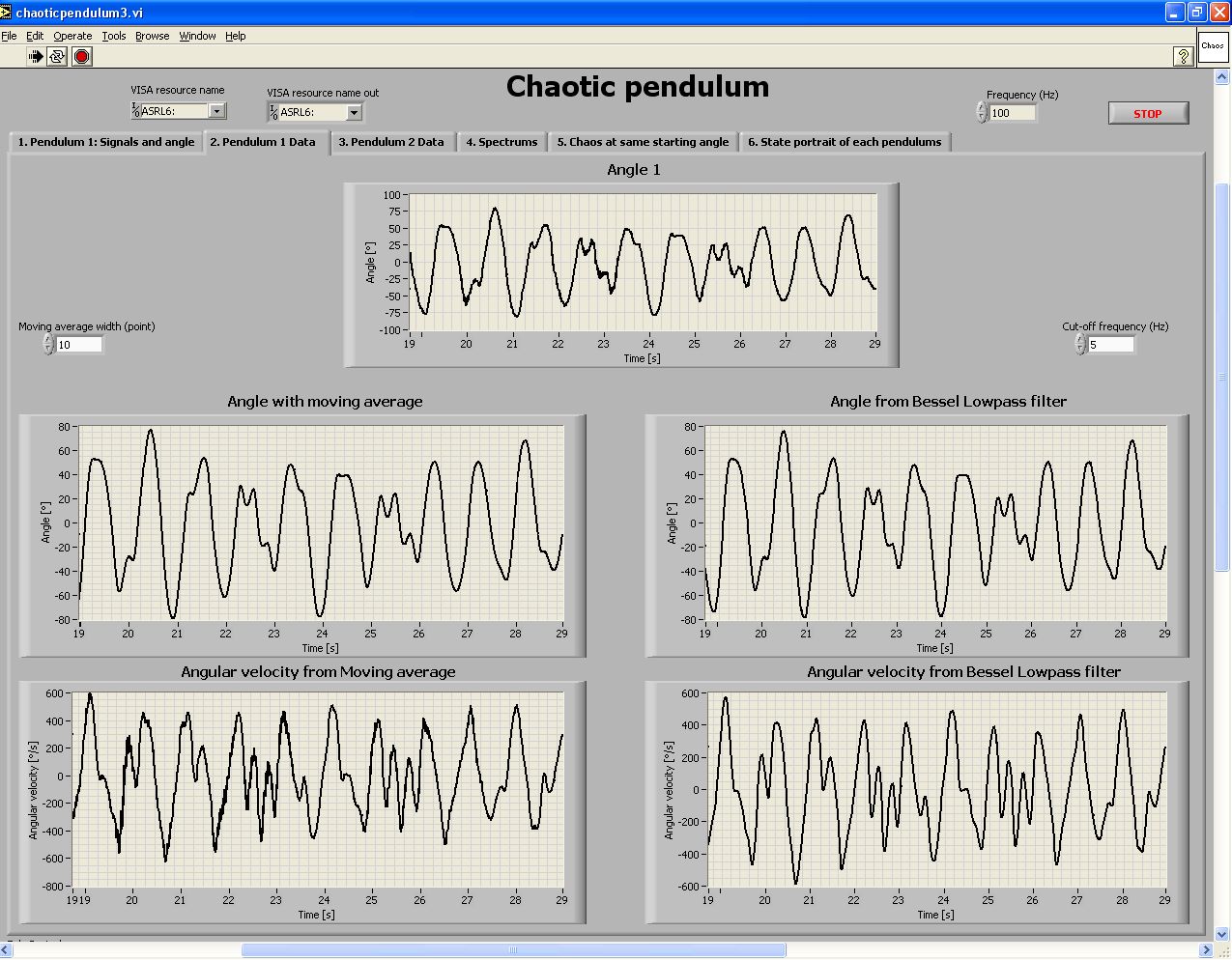Click the I/O icon of VISA resource name
Image resolution: width=1232 pixels, height=960 pixels.
click(136, 111)
